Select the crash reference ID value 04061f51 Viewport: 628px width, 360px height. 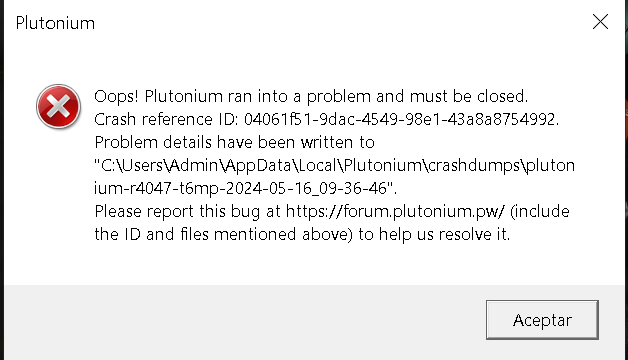401,119
